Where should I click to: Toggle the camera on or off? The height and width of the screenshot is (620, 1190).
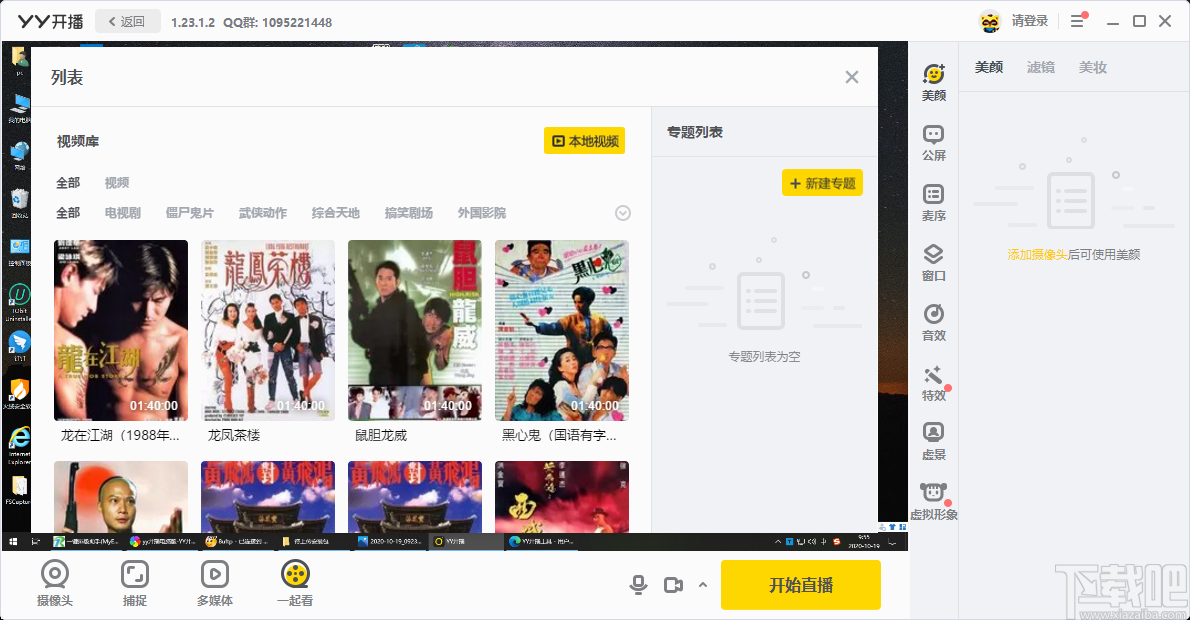[673, 584]
